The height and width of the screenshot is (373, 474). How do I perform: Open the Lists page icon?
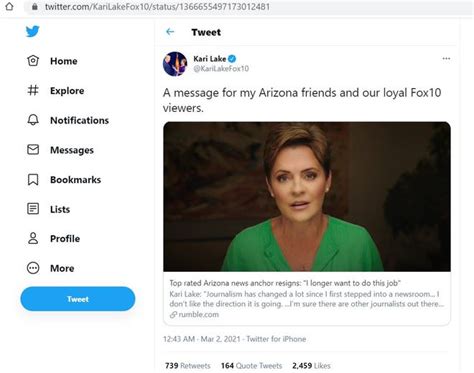pyautogui.click(x=33, y=209)
